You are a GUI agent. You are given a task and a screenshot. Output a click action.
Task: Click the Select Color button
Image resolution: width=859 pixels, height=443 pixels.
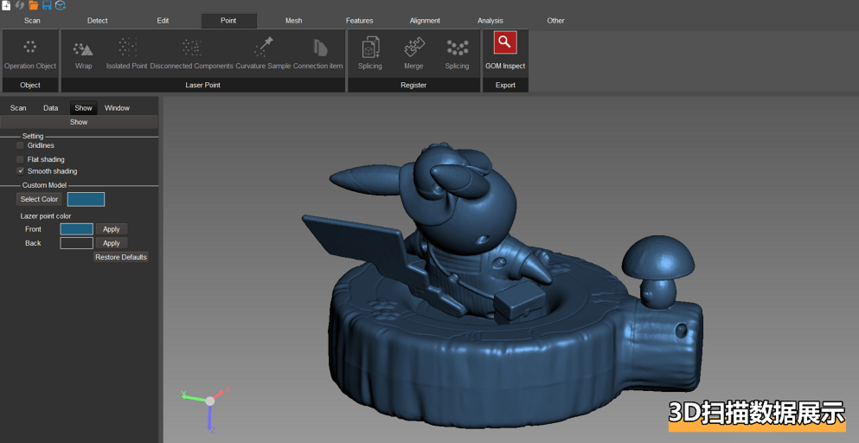coord(39,199)
